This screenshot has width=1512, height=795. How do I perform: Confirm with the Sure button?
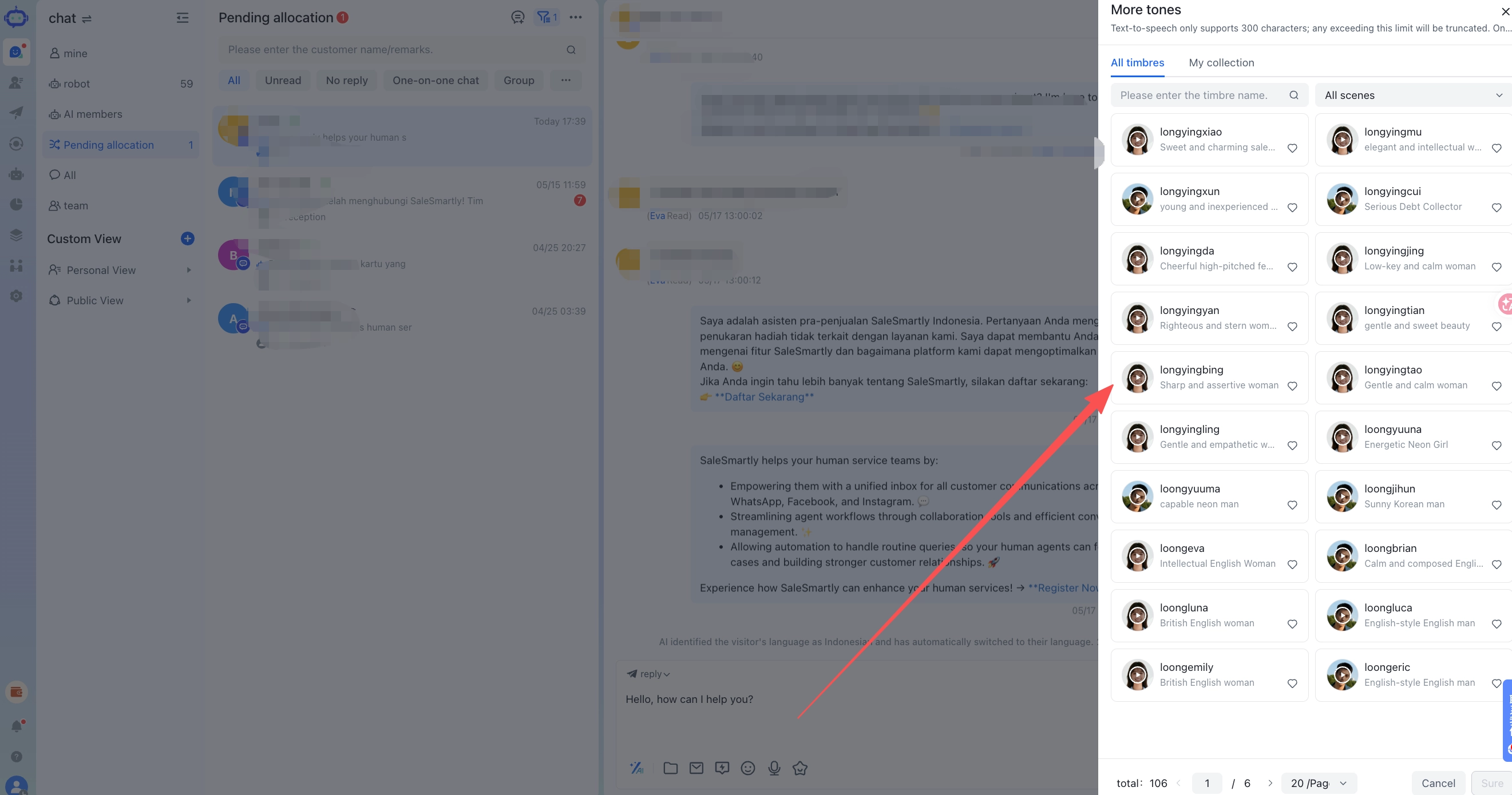[x=1491, y=783]
